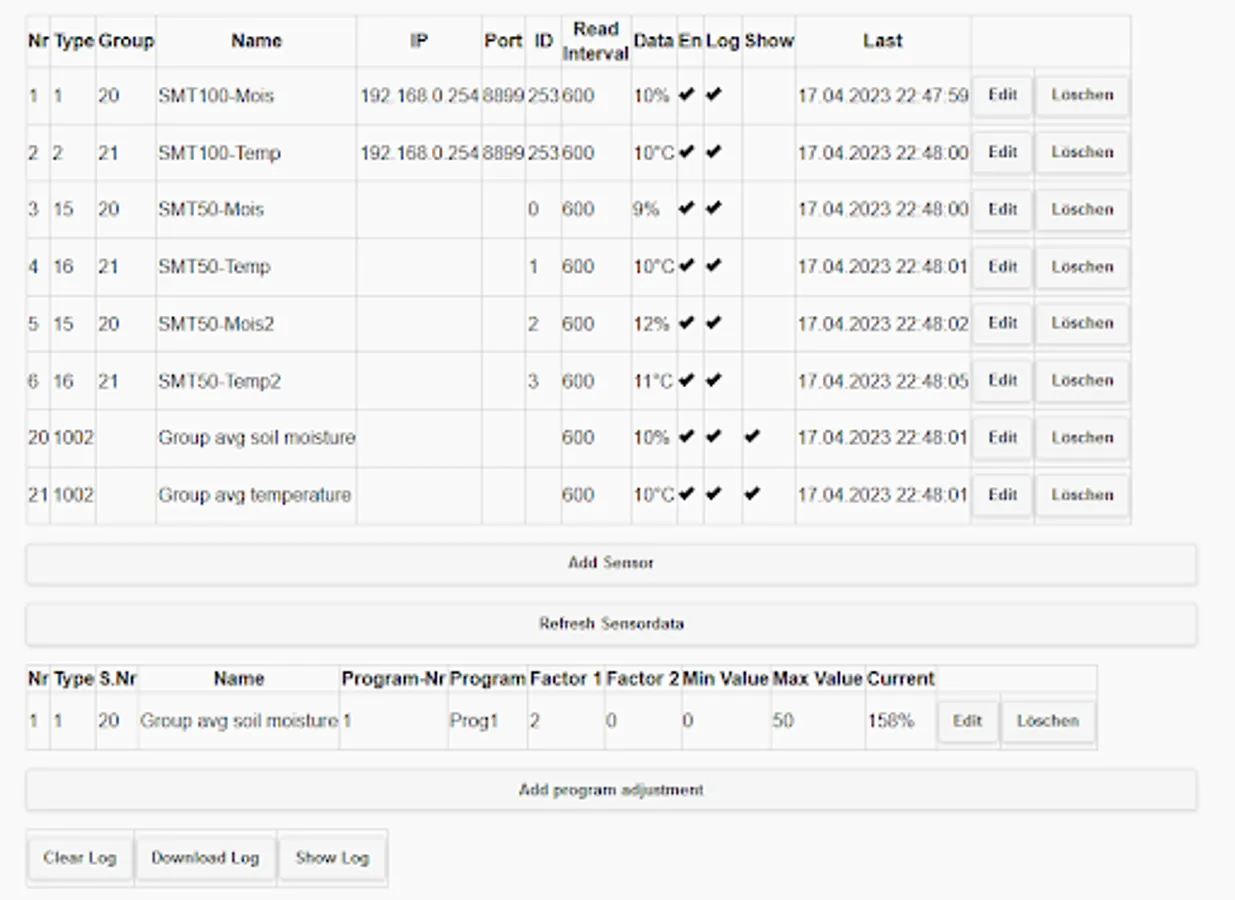Click the Read Interval column header

click(596, 41)
